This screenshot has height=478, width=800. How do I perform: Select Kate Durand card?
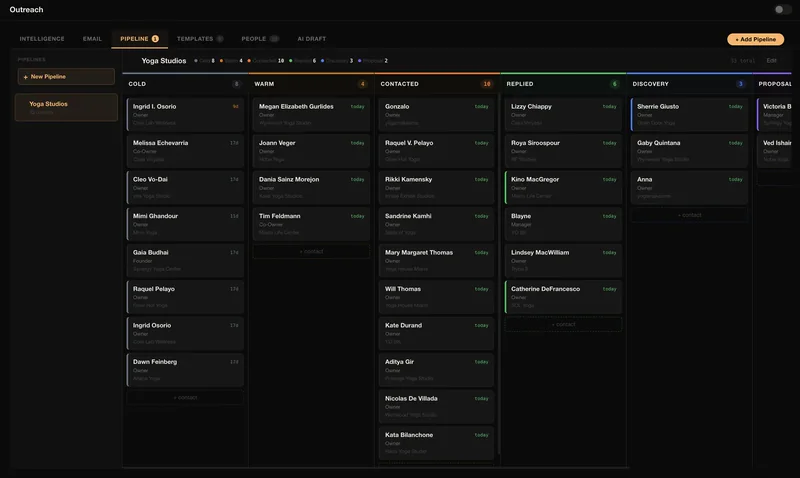(436, 334)
